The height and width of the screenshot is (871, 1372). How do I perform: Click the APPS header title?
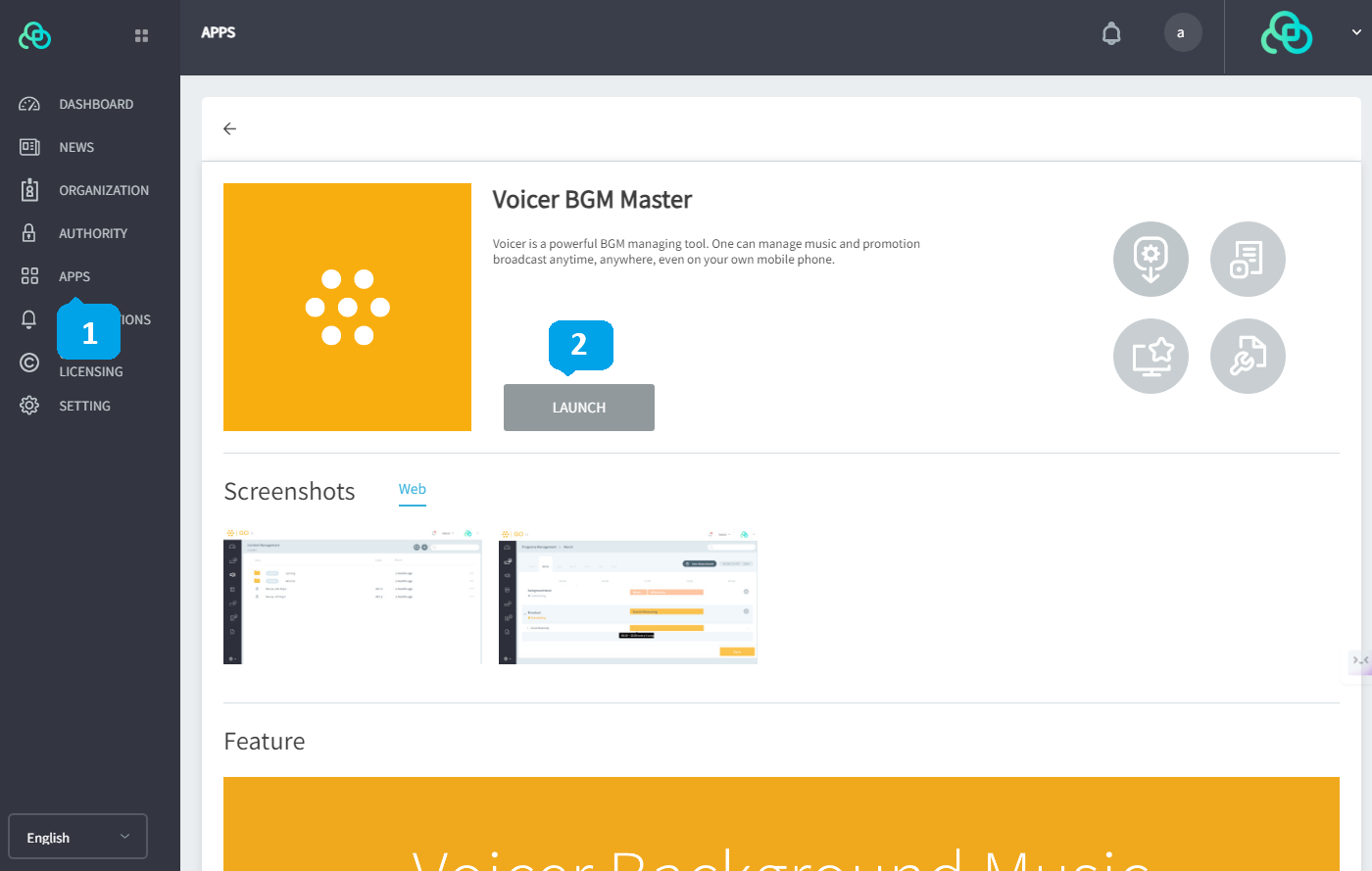[219, 32]
